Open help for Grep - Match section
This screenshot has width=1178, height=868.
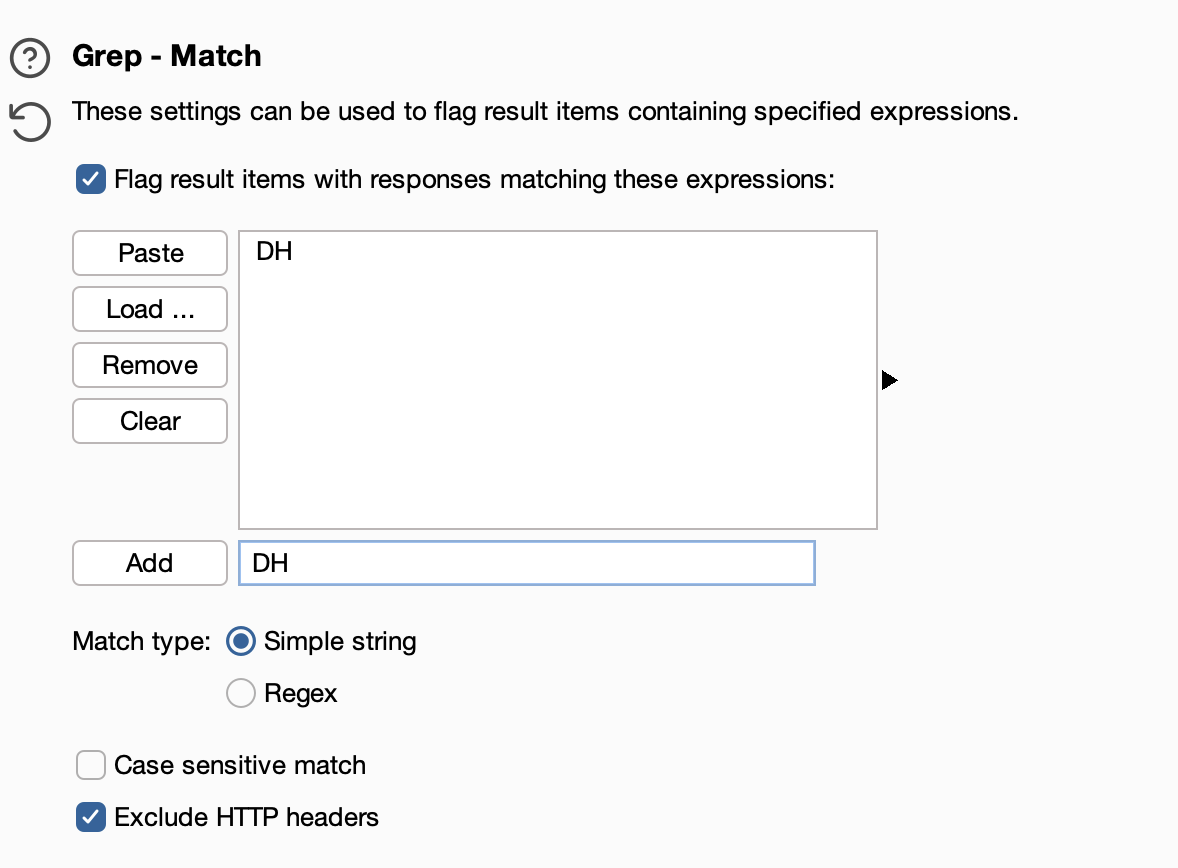click(x=30, y=58)
